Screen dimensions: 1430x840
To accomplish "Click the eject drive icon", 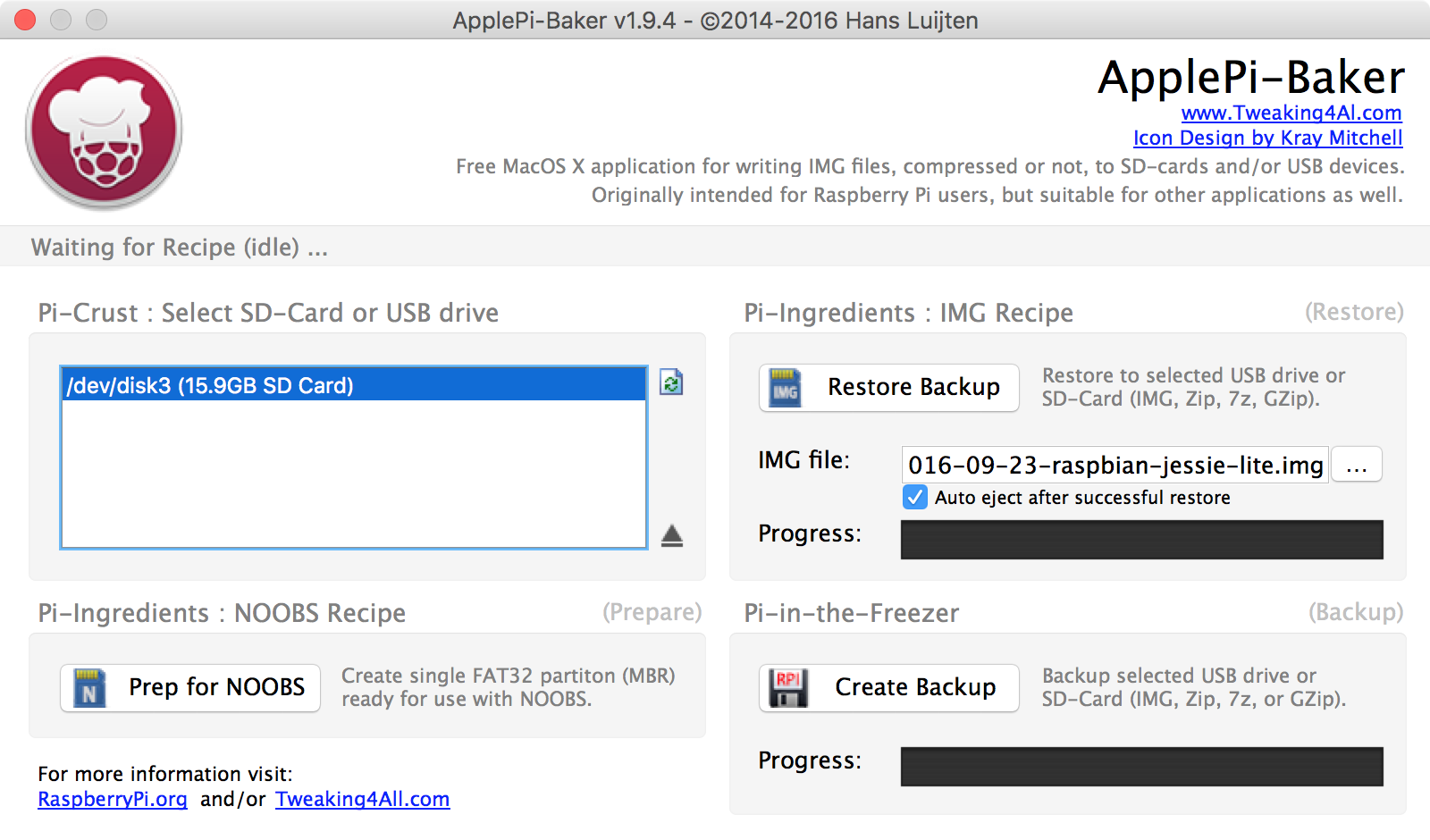I will click(672, 536).
